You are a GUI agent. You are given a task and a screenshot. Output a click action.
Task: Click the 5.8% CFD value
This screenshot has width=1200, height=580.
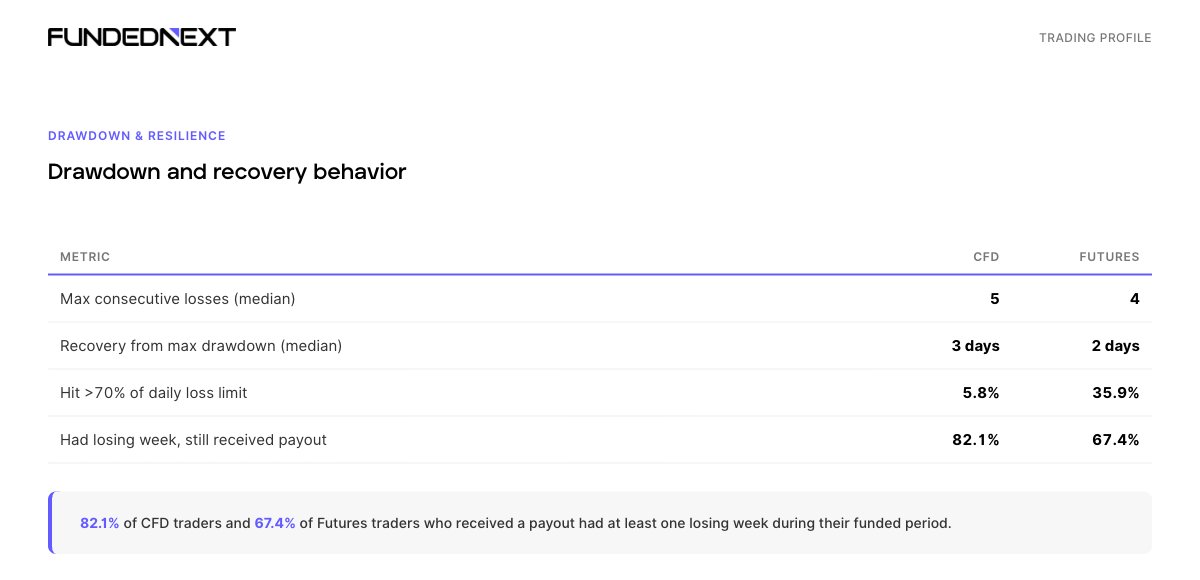click(x=980, y=393)
